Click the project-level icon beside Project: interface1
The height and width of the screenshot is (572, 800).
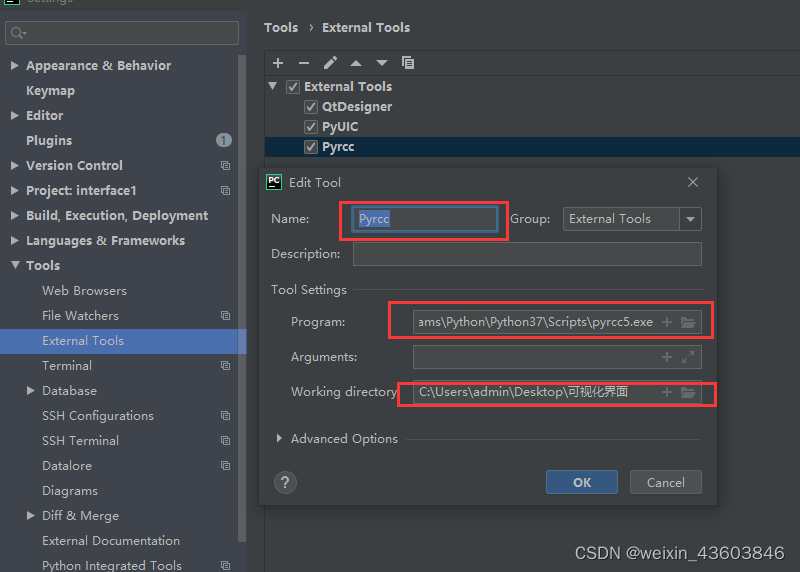(226, 190)
